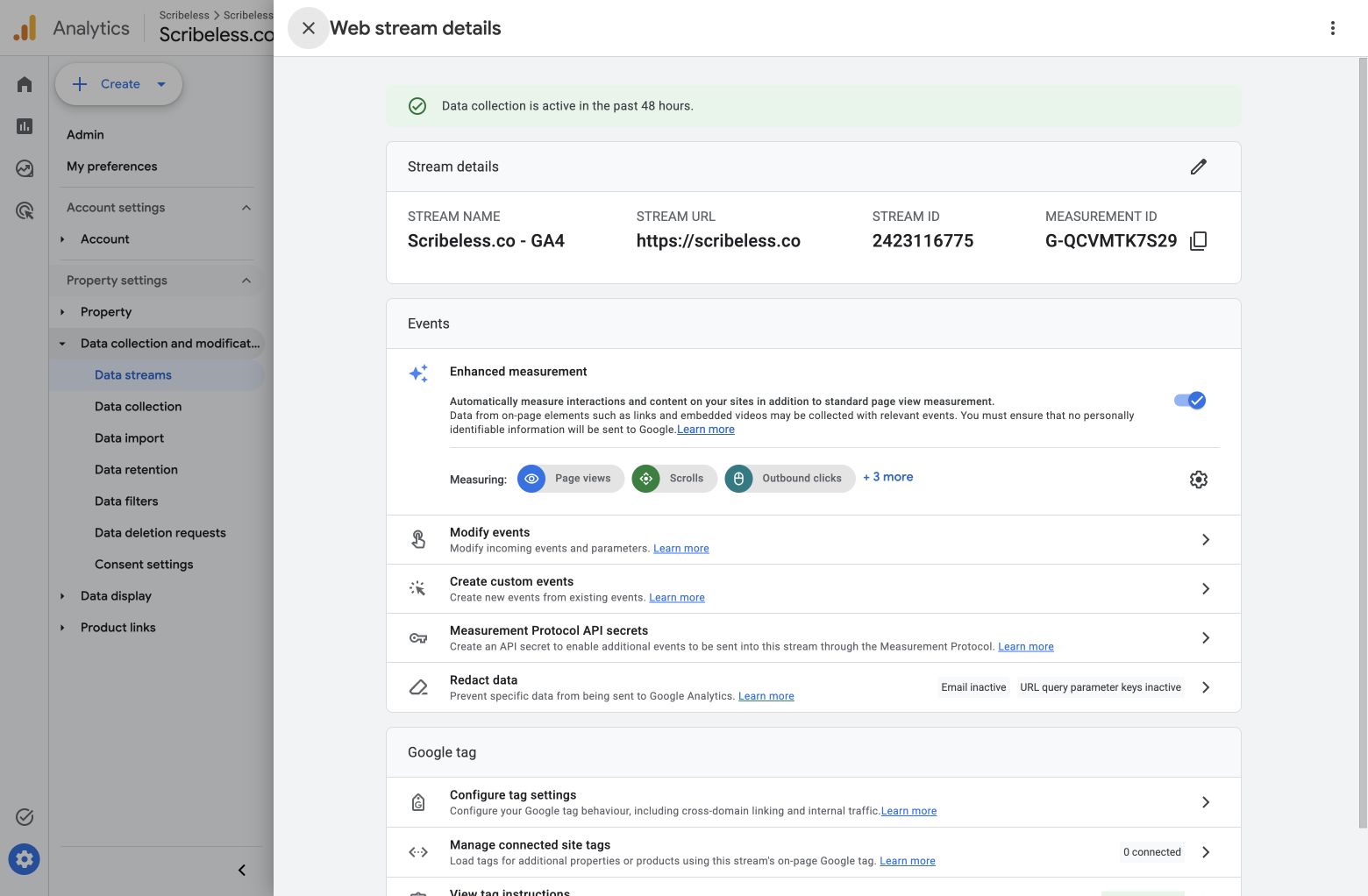Click the green data collection status checkmark
Screen dimensions: 1368x896
tap(417, 106)
